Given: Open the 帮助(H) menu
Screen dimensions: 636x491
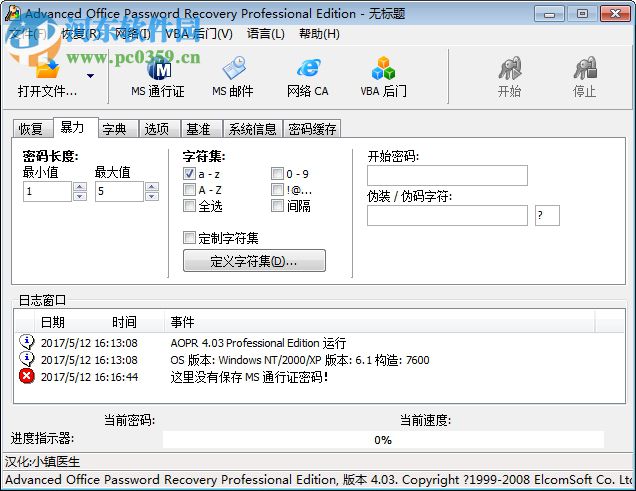Looking at the screenshot, I should [x=319, y=34].
